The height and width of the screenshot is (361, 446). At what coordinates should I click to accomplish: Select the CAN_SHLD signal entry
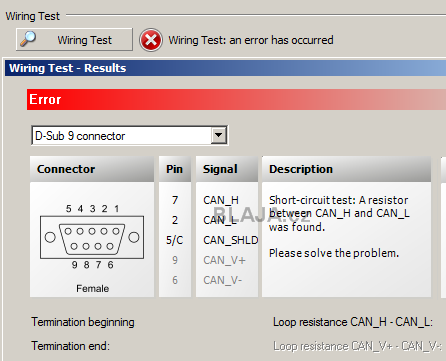pyautogui.click(x=231, y=240)
